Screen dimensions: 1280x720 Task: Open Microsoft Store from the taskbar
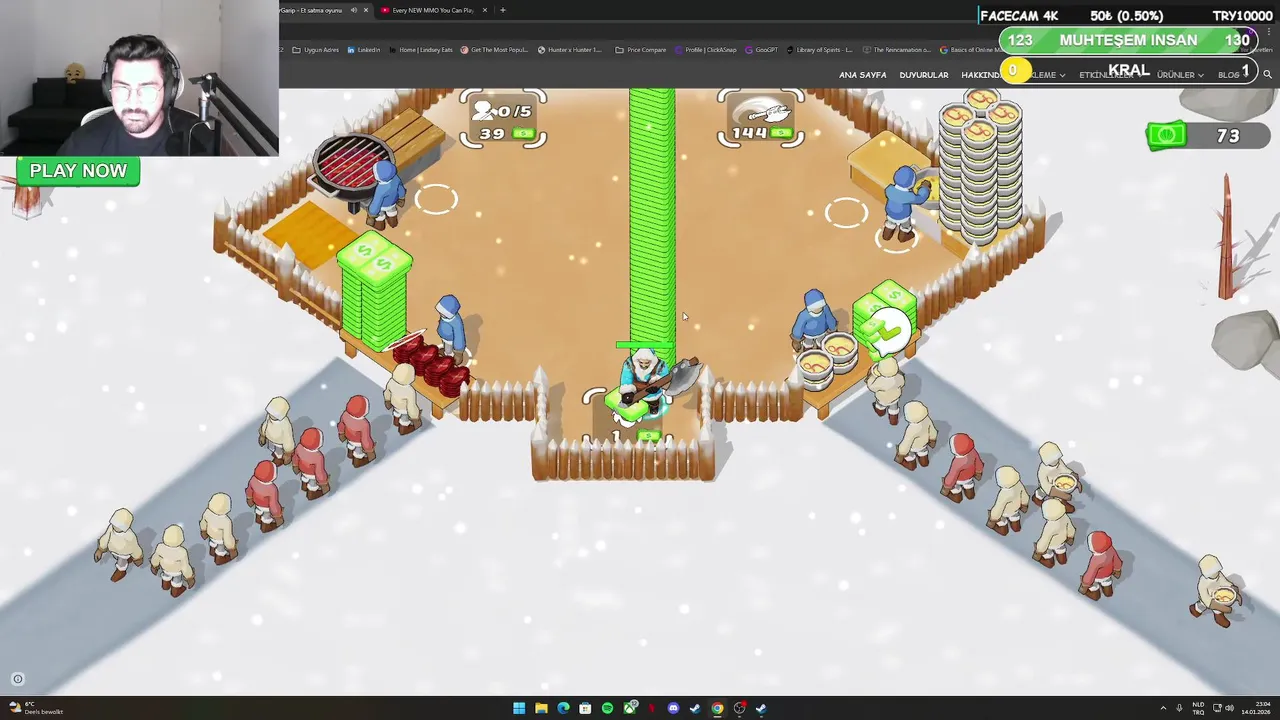pyautogui.click(x=585, y=708)
